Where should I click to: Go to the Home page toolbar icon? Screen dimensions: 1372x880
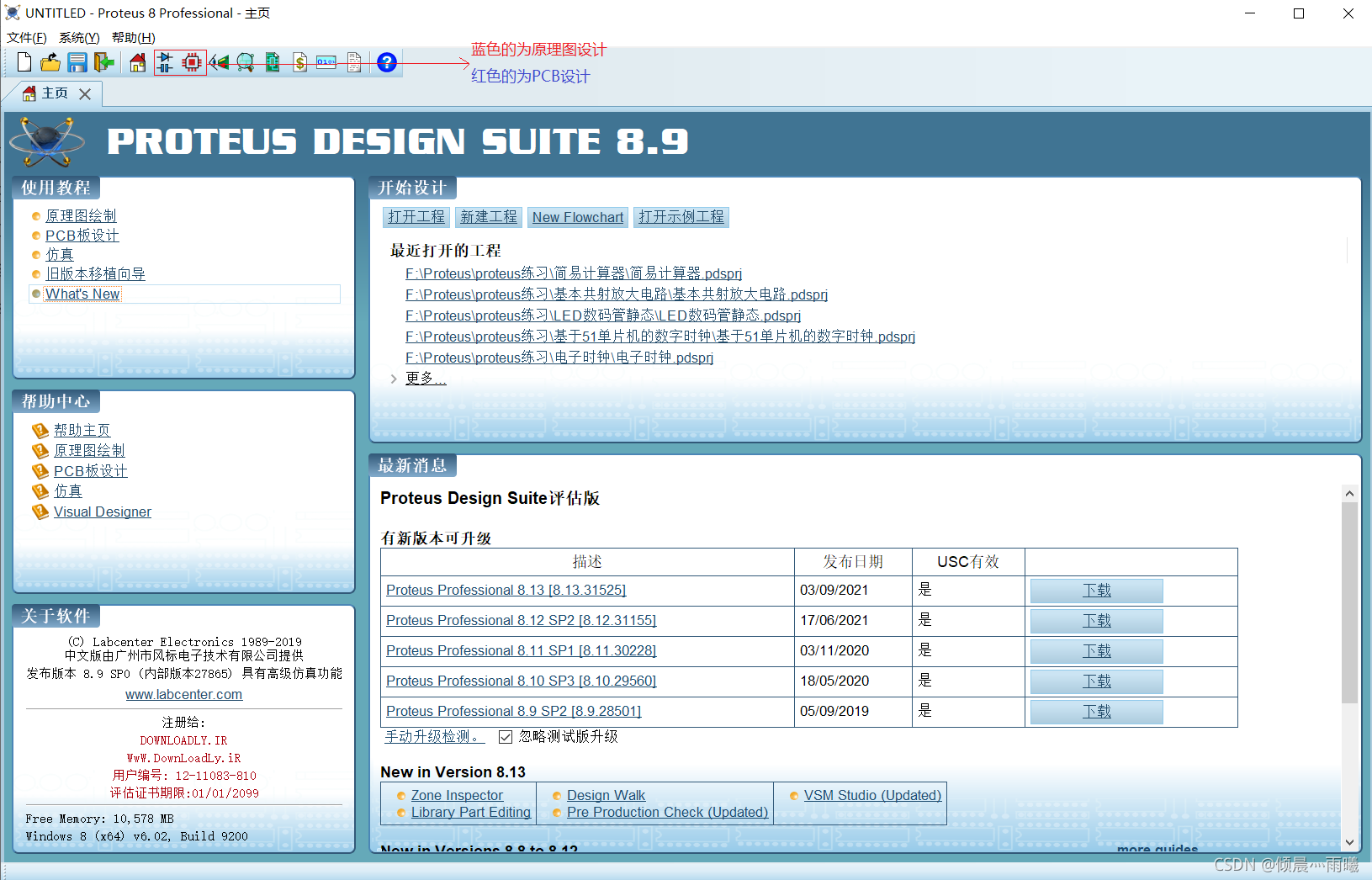point(138,62)
